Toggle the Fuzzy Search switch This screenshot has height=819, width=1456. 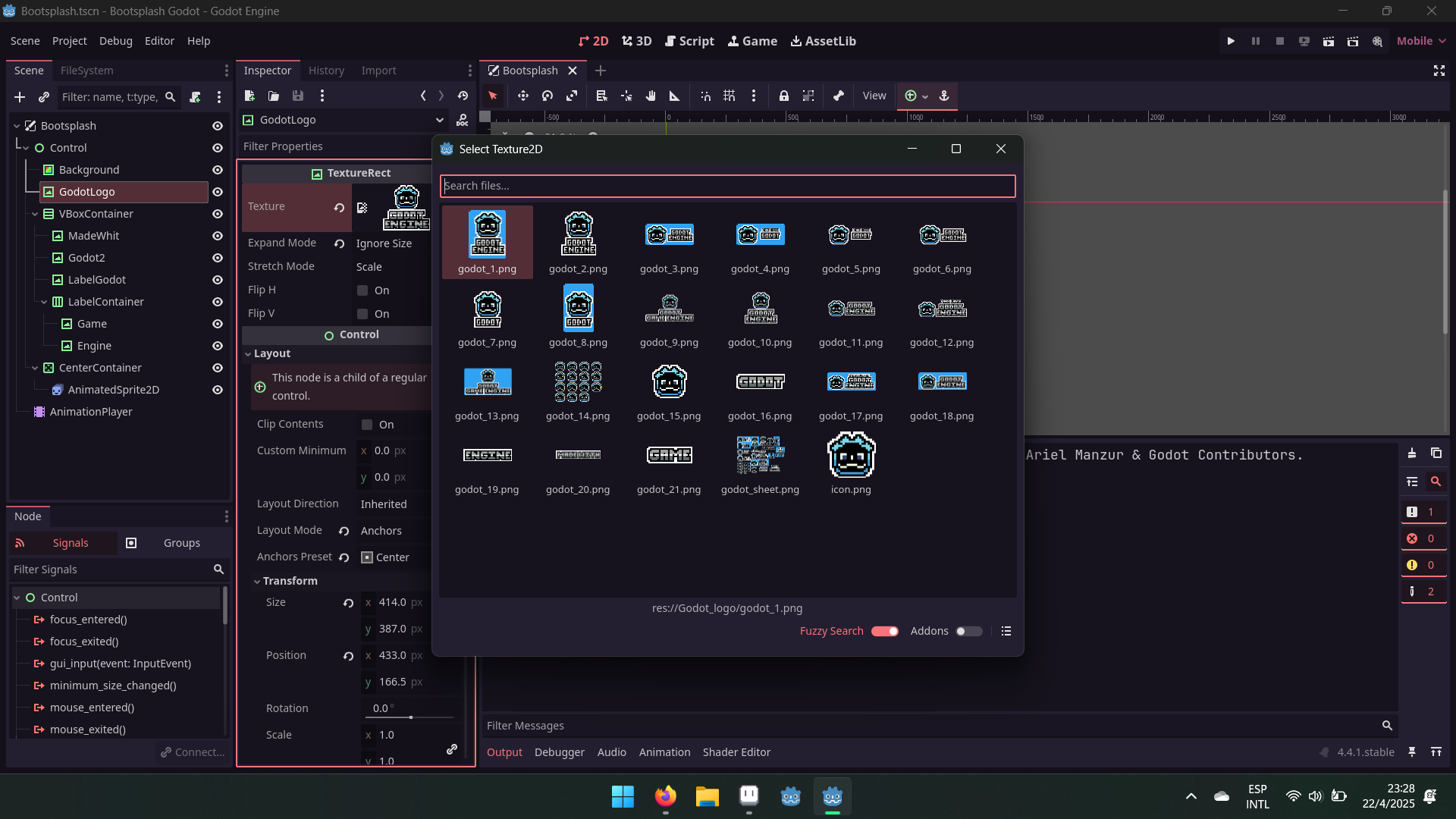[x=884, y=631]
